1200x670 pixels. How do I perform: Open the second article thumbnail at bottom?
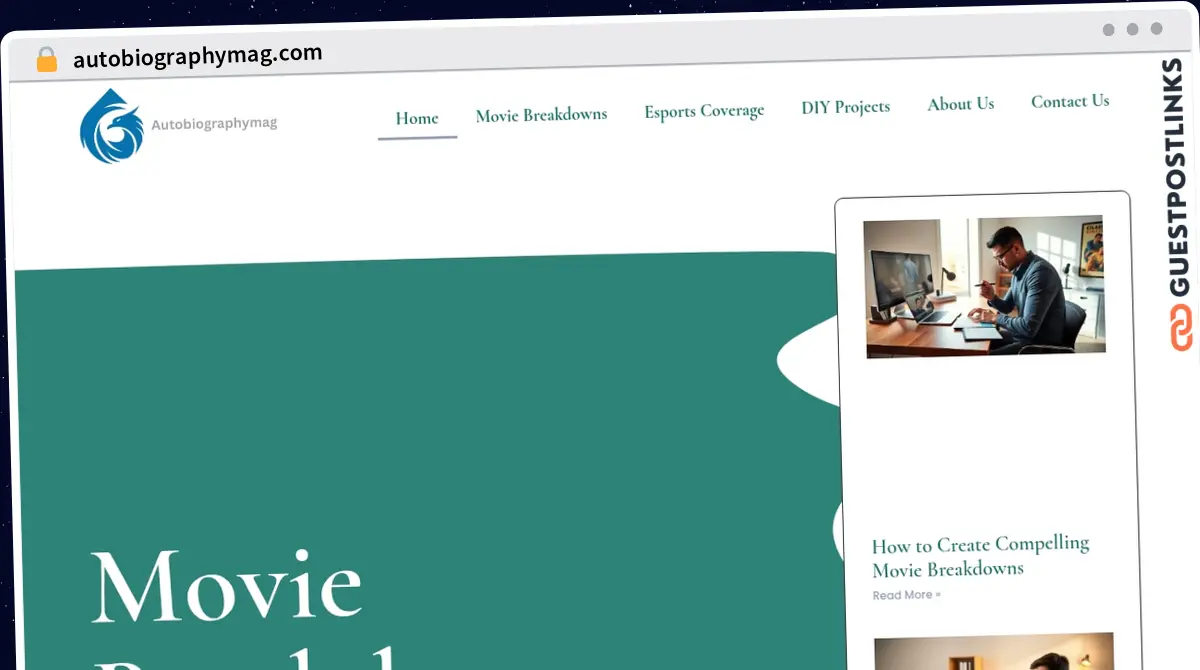click(995, 652)
